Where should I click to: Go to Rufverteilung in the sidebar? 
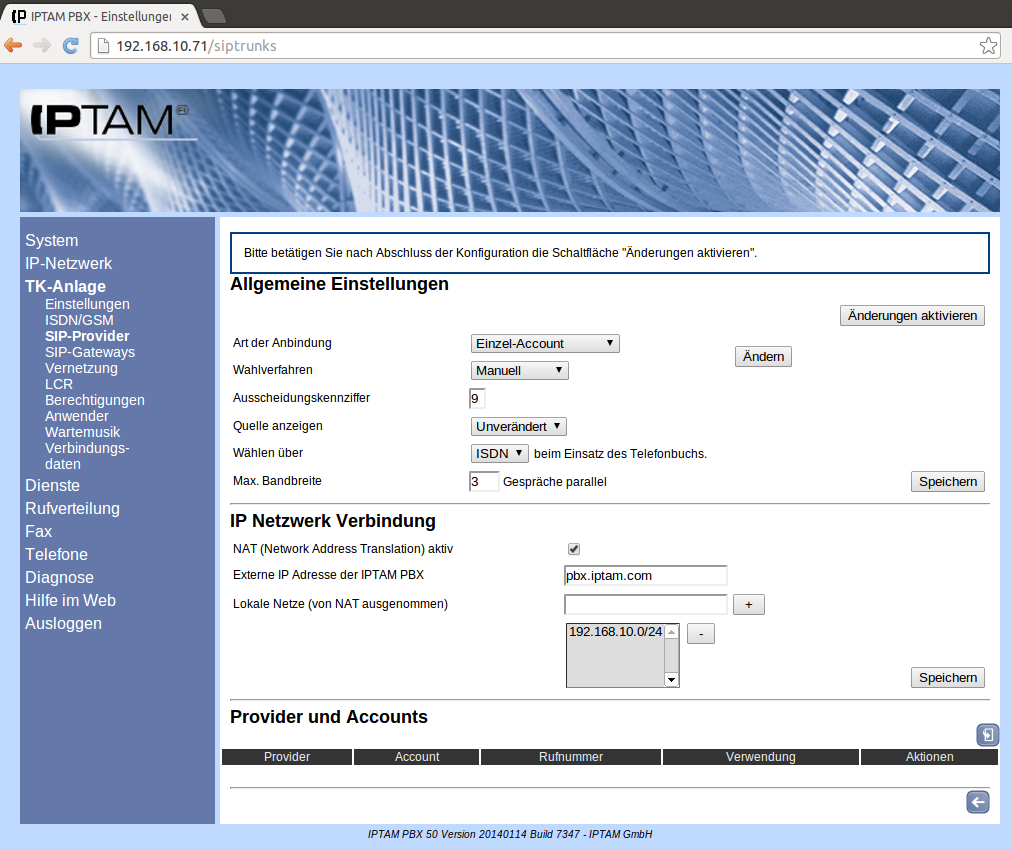72,508
